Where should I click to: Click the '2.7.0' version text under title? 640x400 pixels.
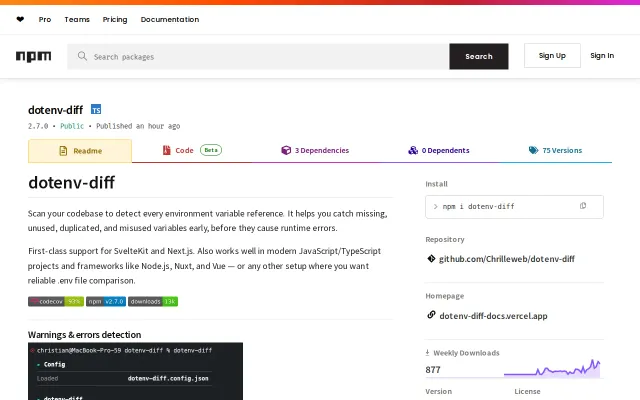[x=38, y=126]
